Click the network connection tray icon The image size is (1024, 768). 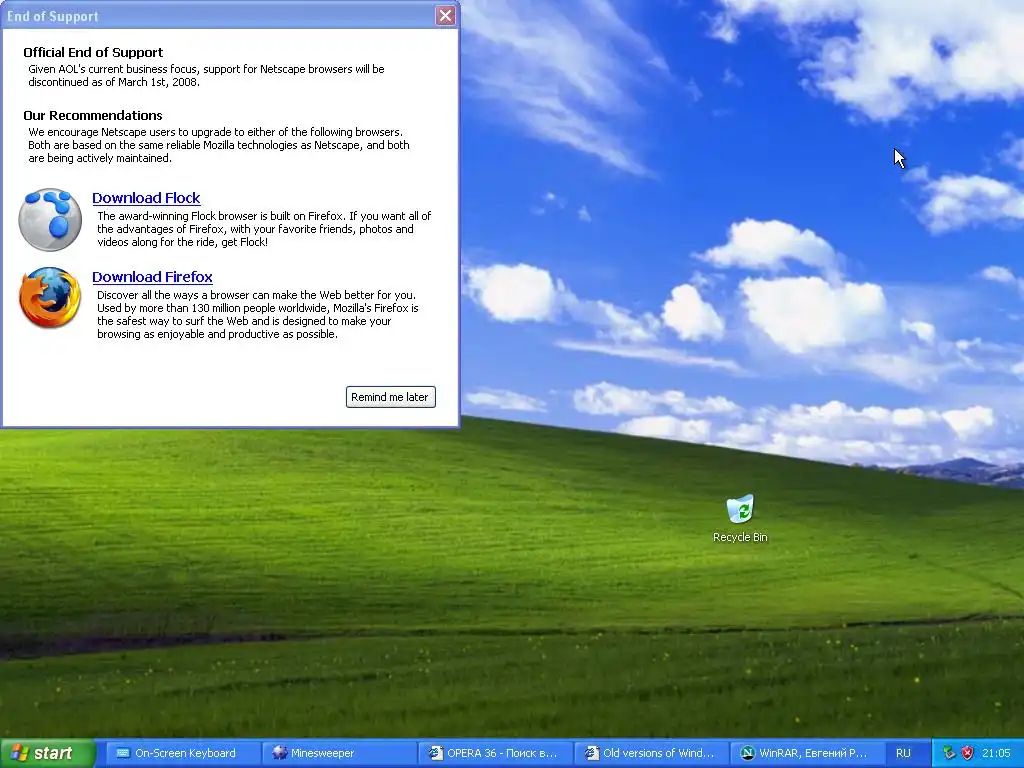[949, 753]
